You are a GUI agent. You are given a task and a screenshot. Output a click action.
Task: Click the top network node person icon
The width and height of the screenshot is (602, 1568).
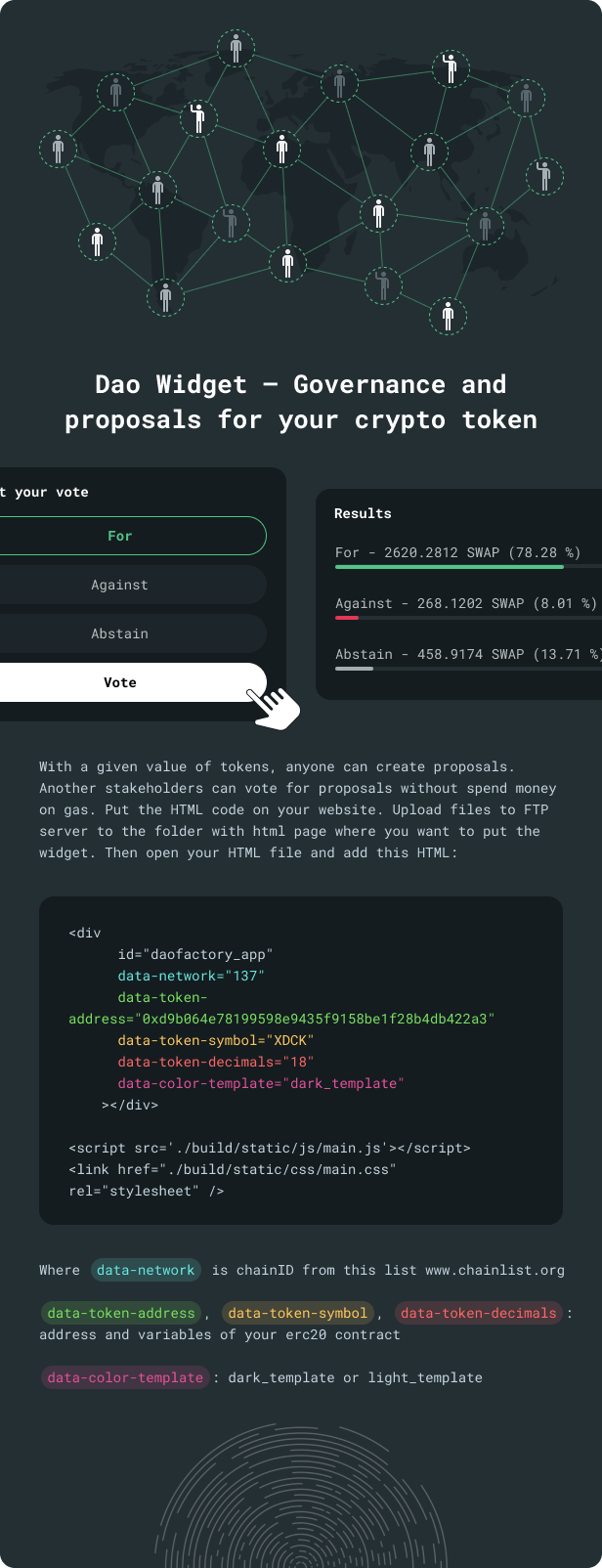pos(236,47)
